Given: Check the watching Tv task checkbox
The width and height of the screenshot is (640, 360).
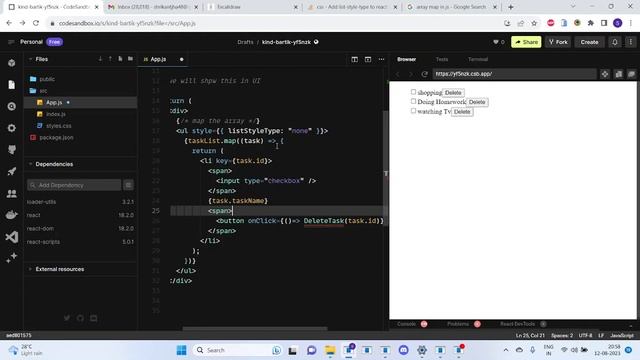Looking at the screenshot, I should pos(413,111).
